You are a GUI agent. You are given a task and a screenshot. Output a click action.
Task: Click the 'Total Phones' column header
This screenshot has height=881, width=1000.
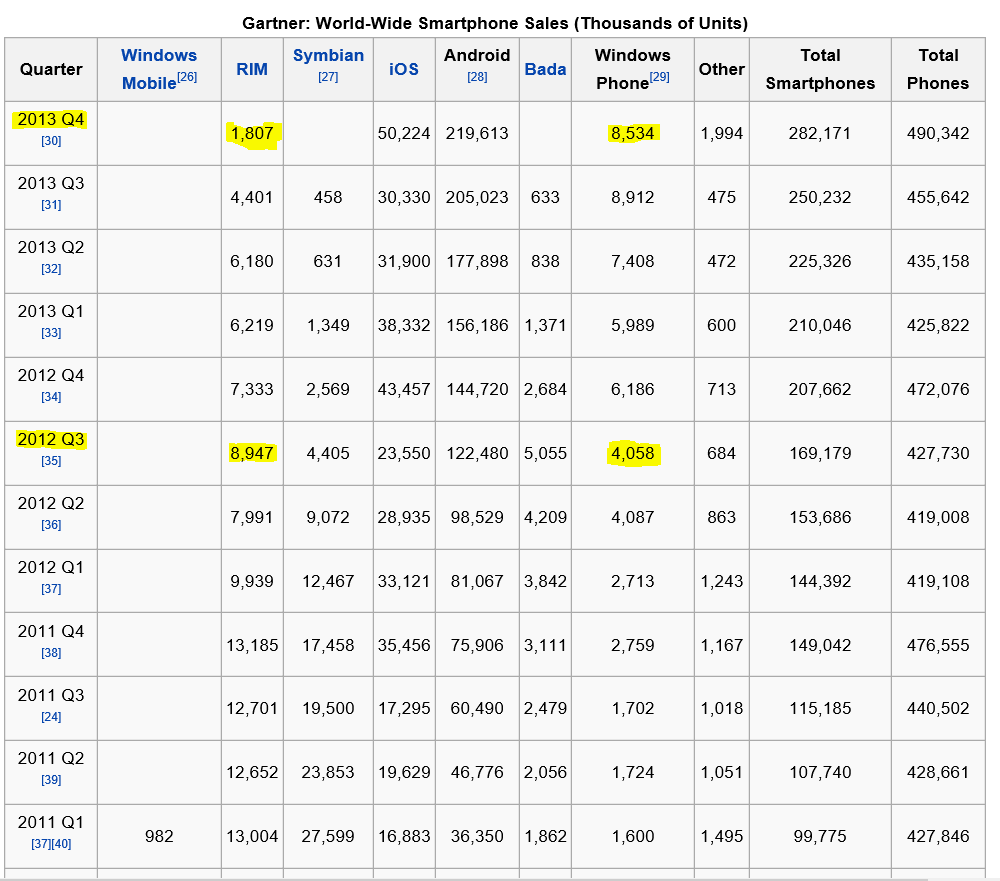point(938,69)
